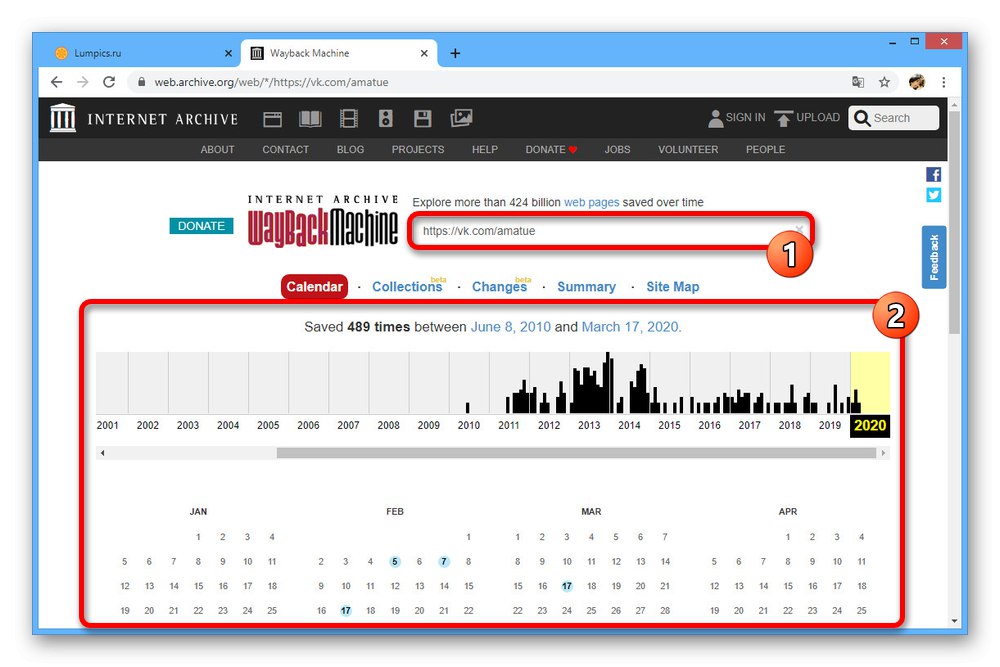
Task: Share the page via Facebook icon
Action: [933, 175]
